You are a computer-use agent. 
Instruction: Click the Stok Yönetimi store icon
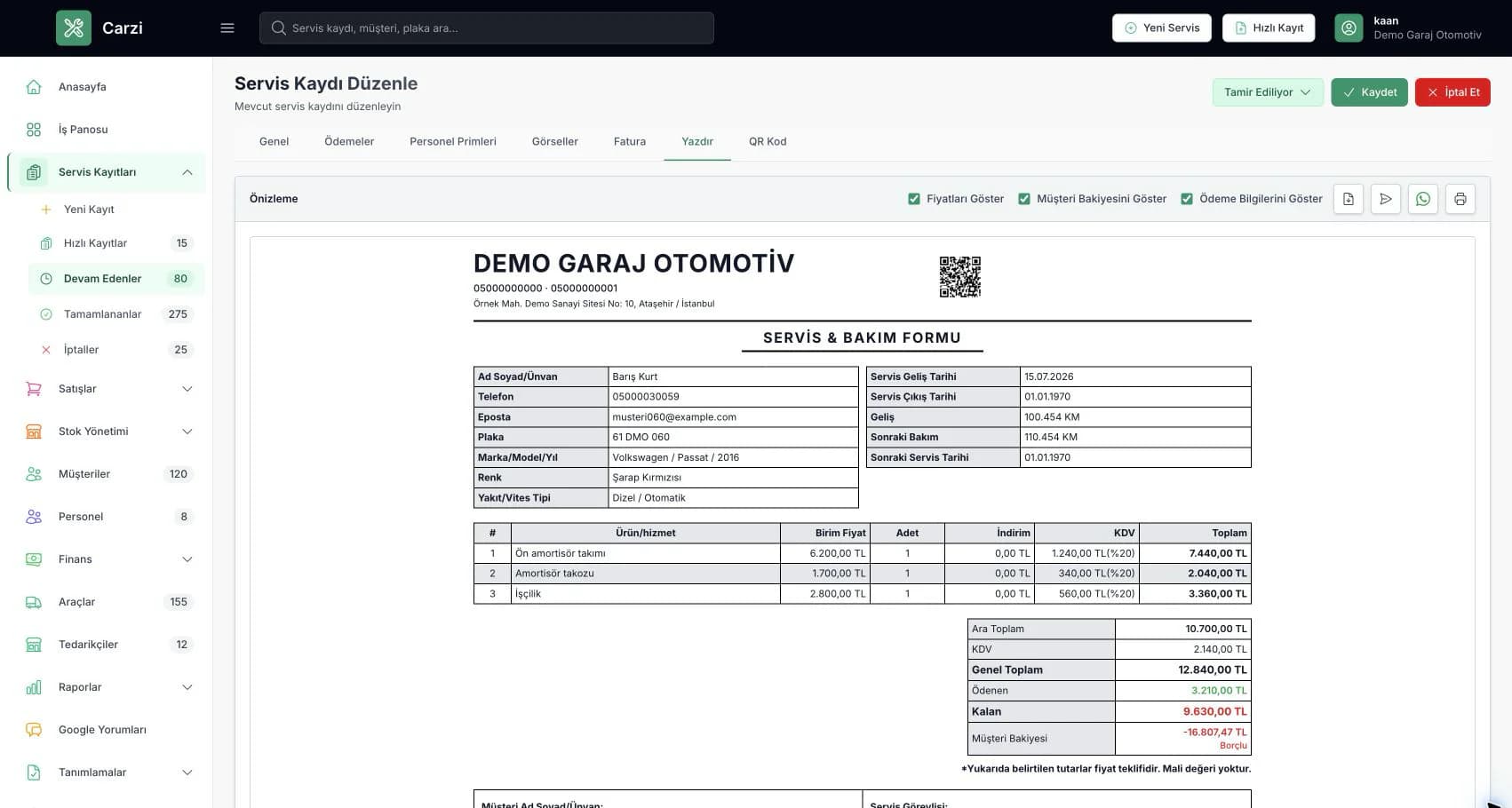point(34,432)
